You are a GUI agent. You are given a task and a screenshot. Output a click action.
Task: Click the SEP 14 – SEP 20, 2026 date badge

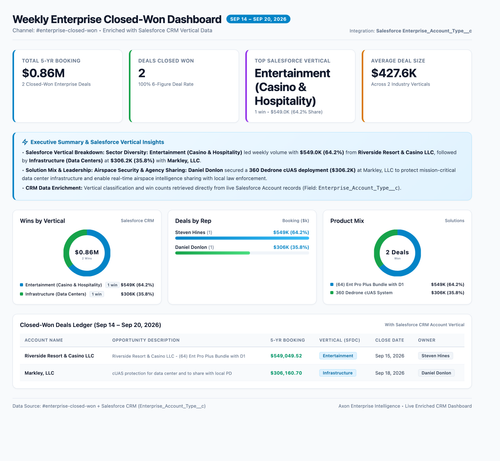tap(258, 19)
